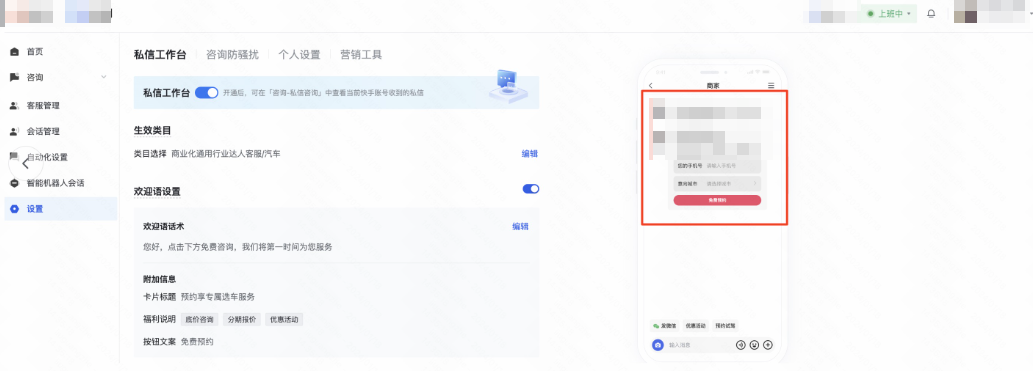The image size is (1033, 371).
Task: Expand the 咨询 submenu chevron
Action: point(103,78)
